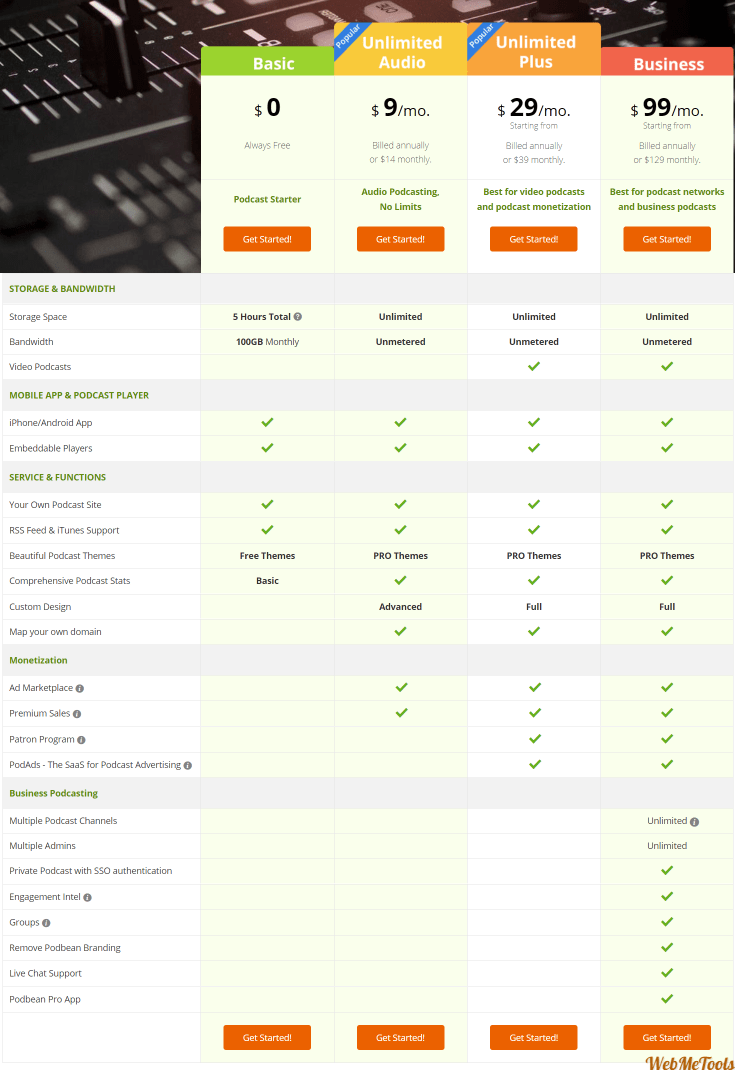Click bottom Get Started button under Basic column
Screen dimensions: 735x1070
pos(267,1037)
